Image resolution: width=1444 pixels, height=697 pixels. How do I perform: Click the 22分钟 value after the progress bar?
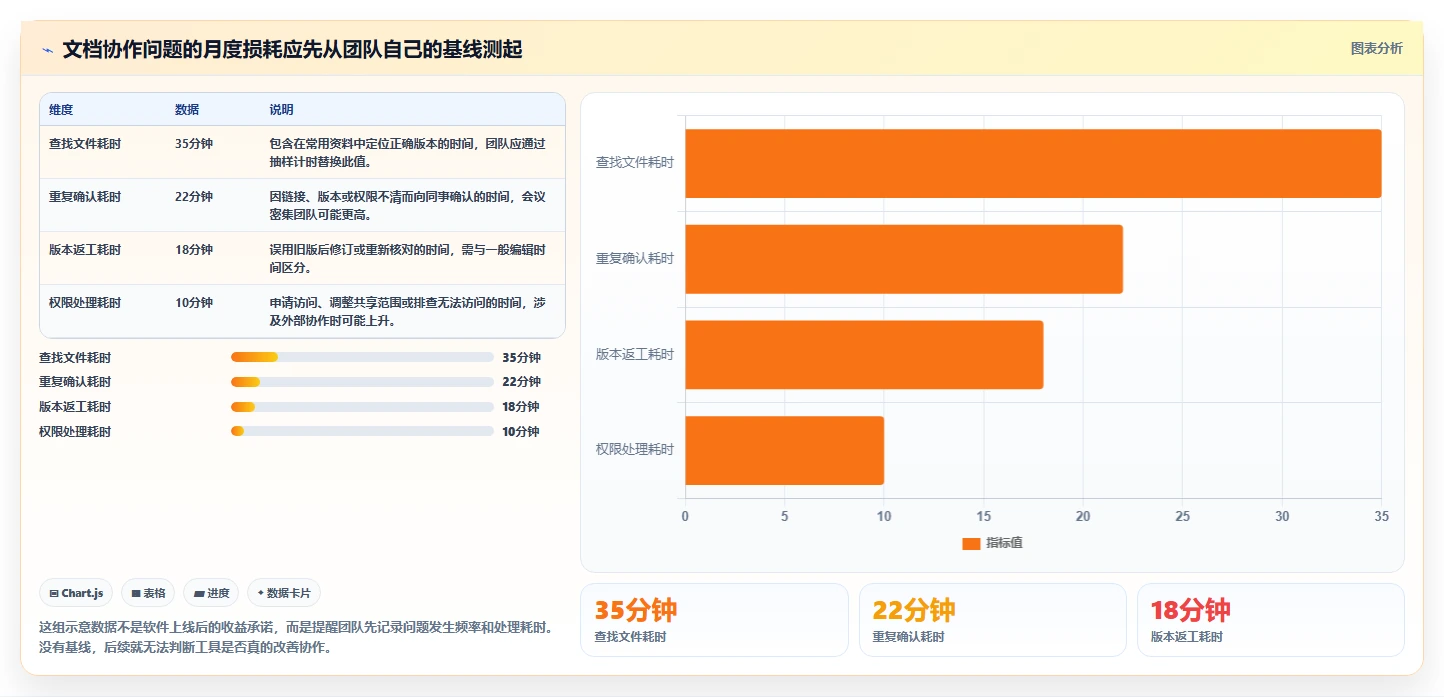tap(521, 382)
